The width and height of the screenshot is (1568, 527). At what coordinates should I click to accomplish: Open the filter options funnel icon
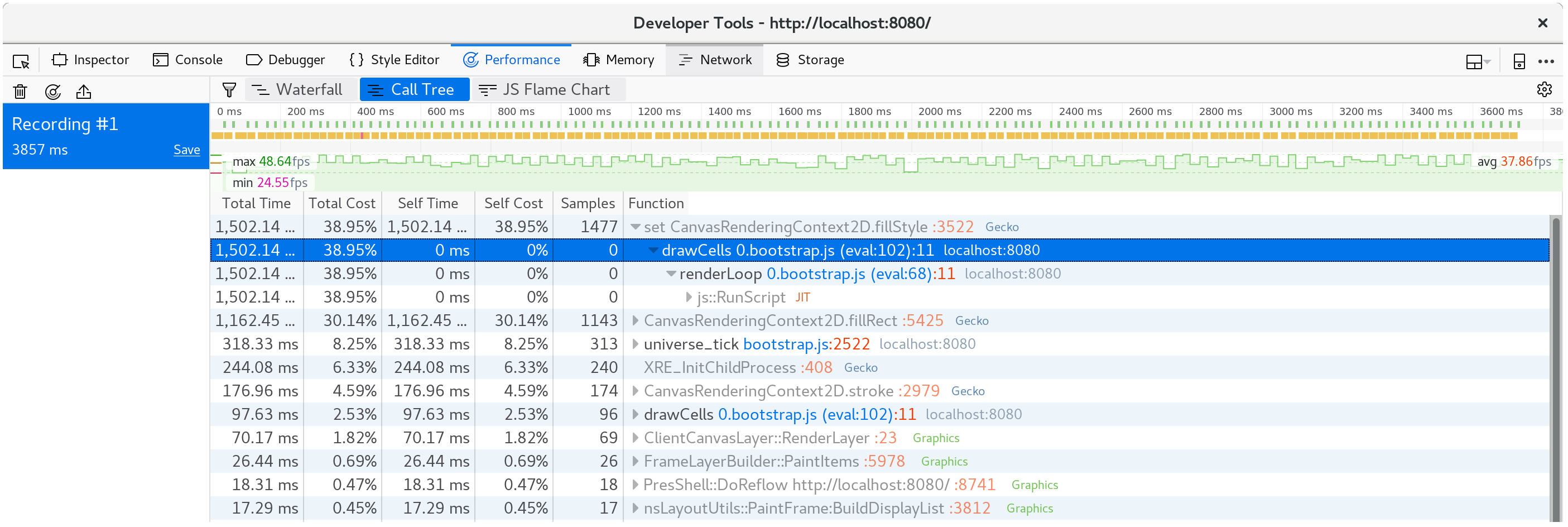[229, 89]
